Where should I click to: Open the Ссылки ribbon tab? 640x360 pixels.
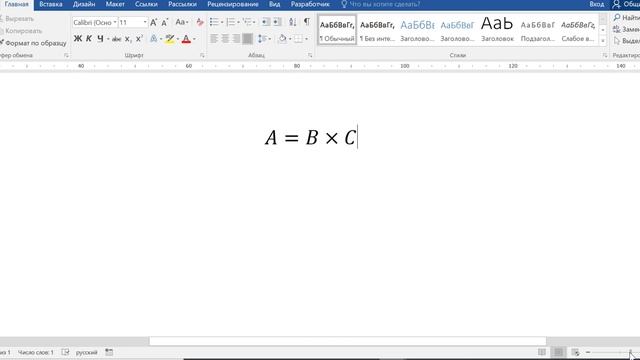click(x=146, y=4)
